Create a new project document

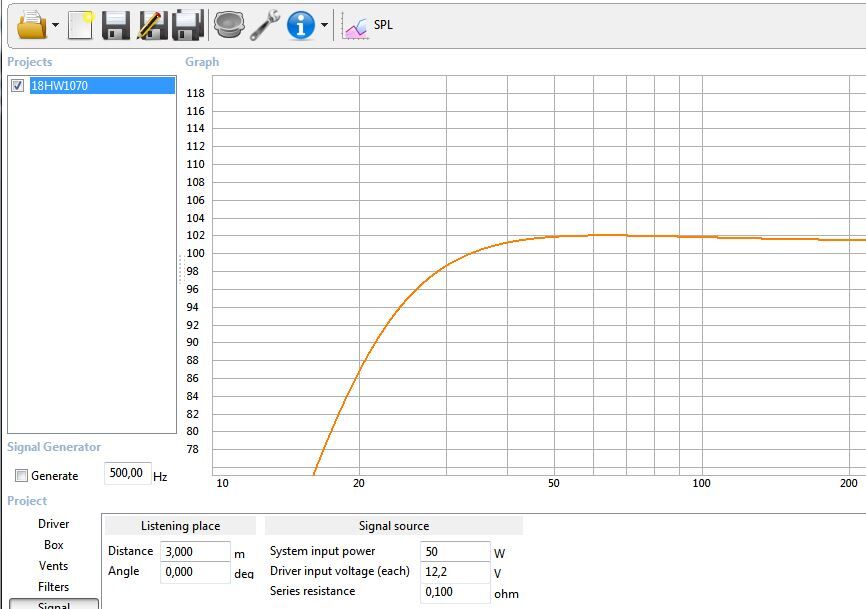click(81, 25)
